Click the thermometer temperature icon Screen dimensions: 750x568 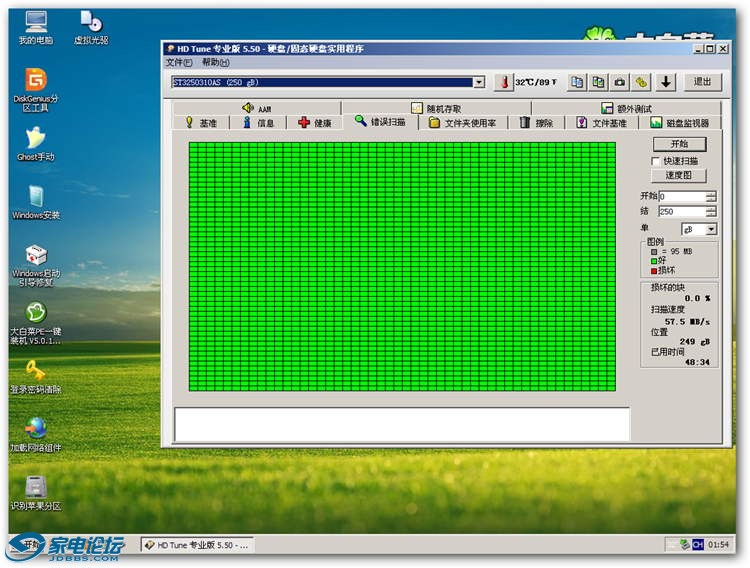point(503,82)
